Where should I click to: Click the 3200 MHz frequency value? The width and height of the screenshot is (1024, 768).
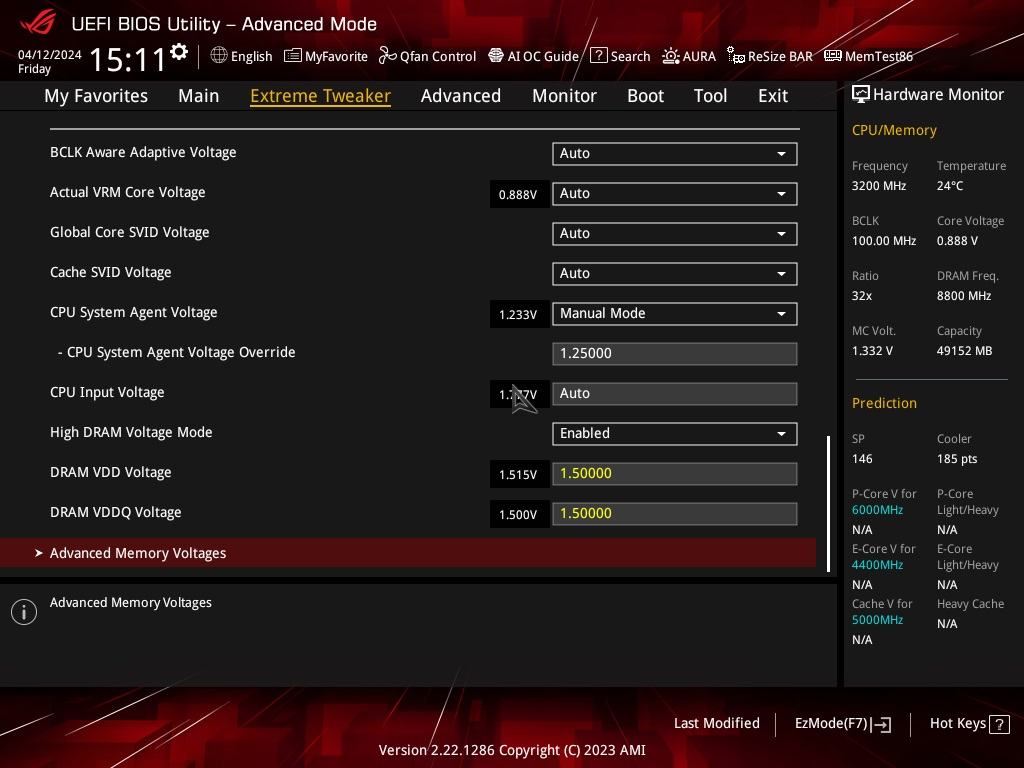(879, 186)
